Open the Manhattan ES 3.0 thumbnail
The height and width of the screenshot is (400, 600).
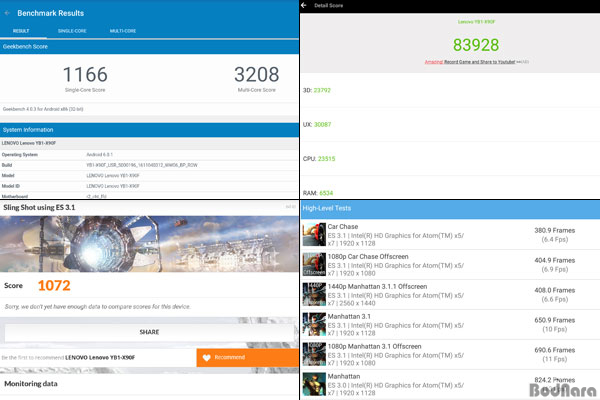[x=314, y=384]
